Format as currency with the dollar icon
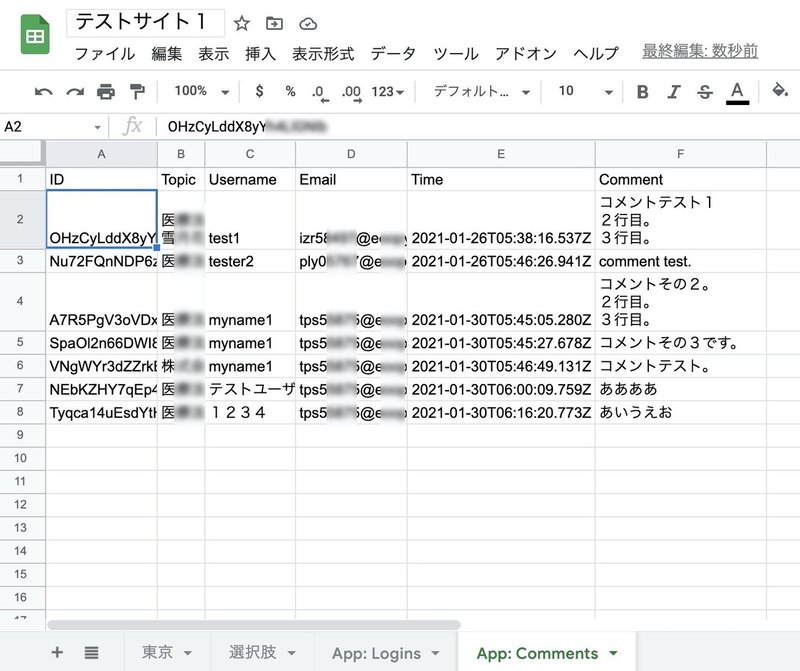This screenshot has width=800, height=671. pyautogui.click(x=259, y=91)
